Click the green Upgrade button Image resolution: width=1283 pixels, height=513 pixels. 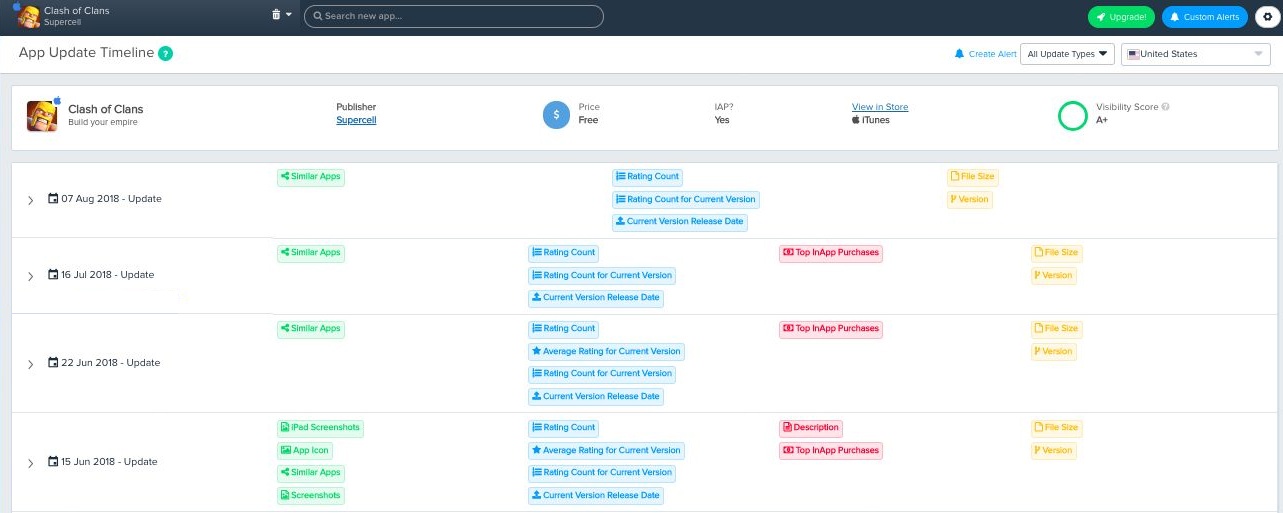tap(1121, 17)
